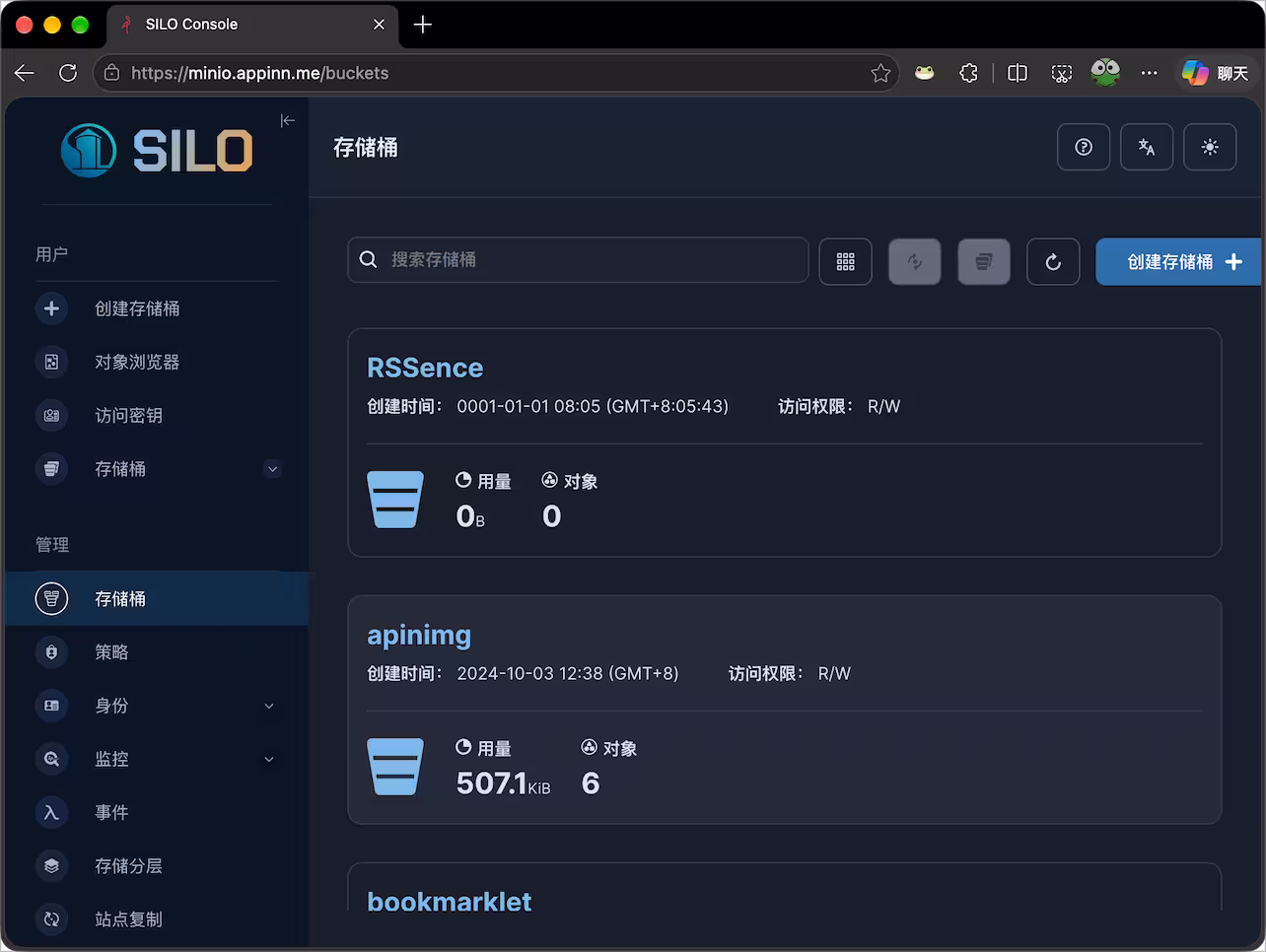The image size is (1266, 952).
Task: Click the apinimg bucket icon
Action: [395, 767]
